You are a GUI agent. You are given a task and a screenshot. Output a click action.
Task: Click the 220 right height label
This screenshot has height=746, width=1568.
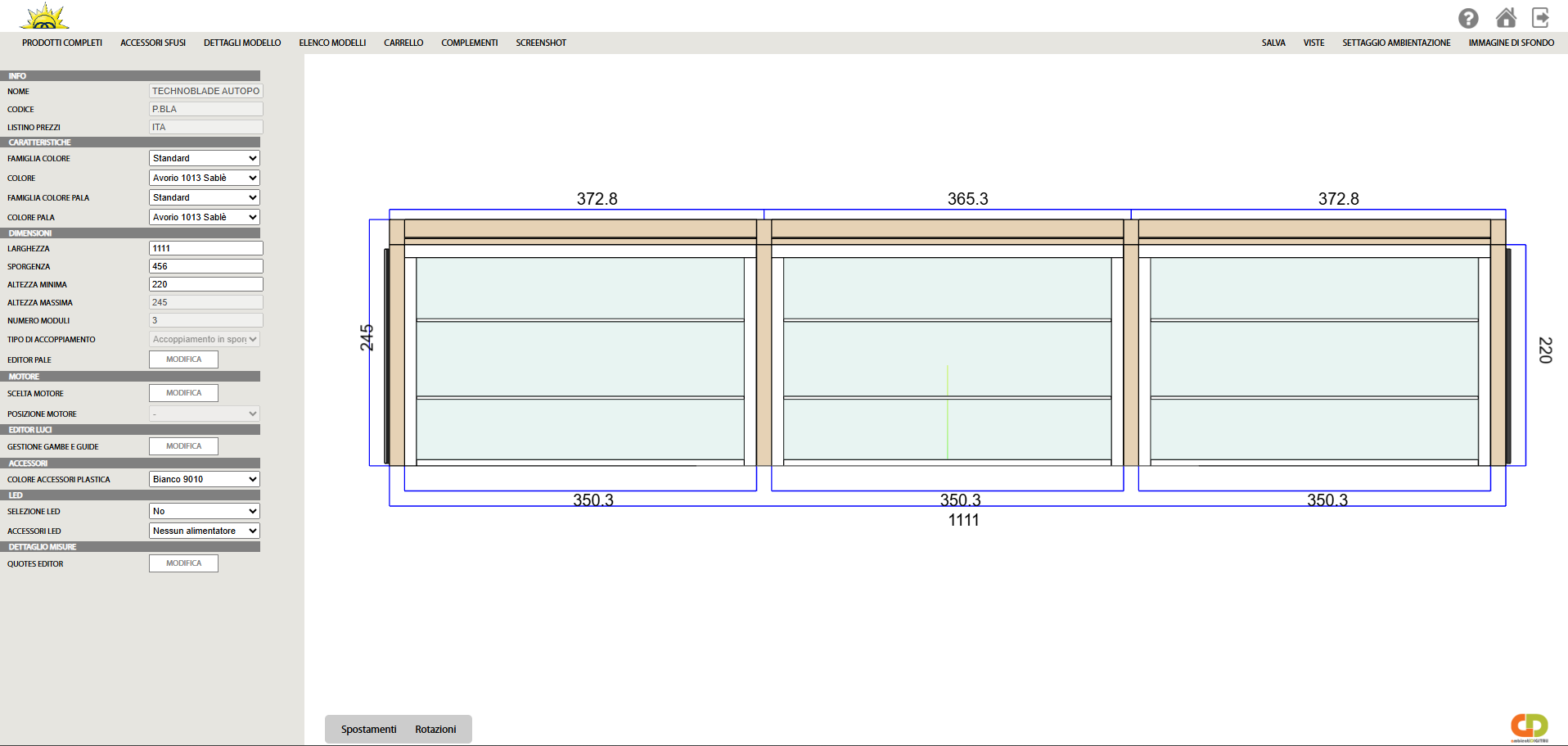coord(1545,350)
